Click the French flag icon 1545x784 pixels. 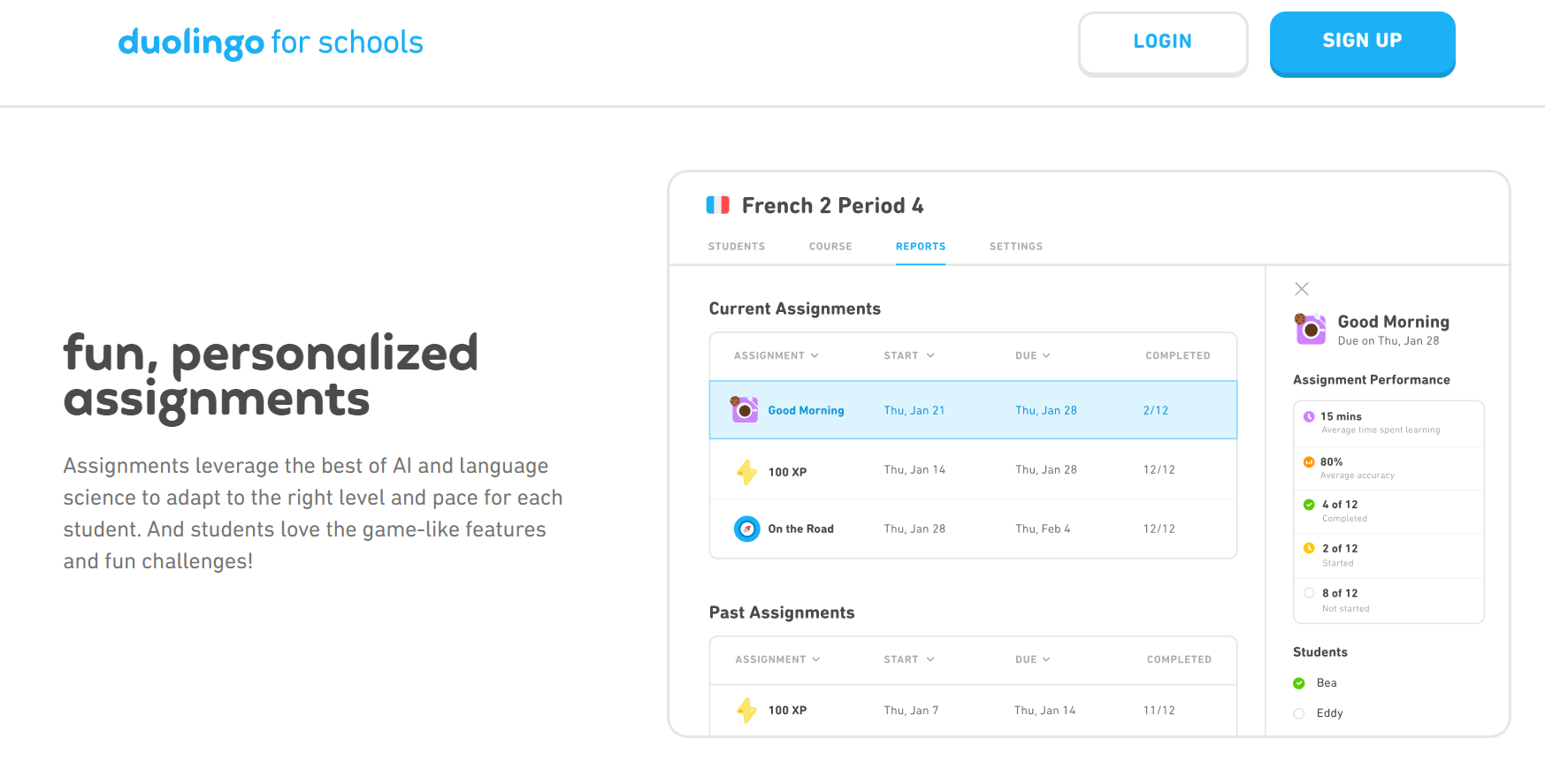coord(717,205)
